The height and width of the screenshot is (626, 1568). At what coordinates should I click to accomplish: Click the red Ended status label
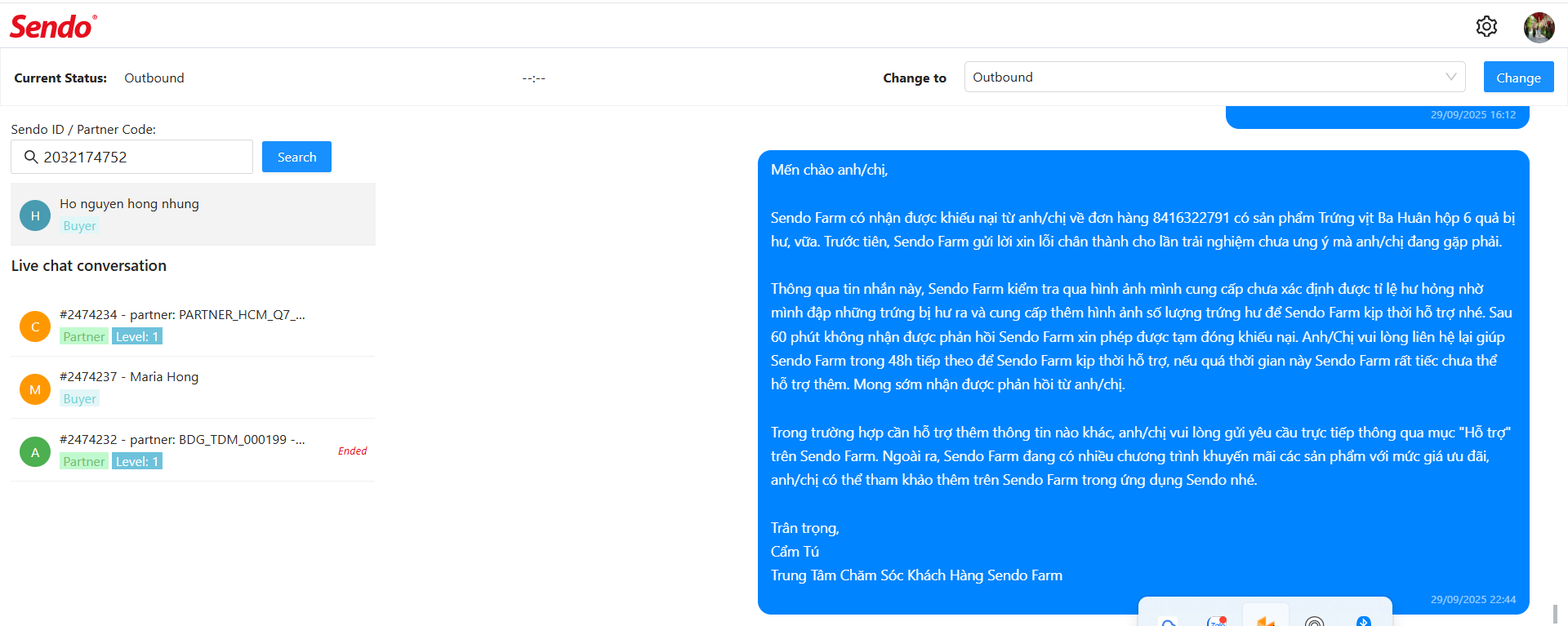352,451
